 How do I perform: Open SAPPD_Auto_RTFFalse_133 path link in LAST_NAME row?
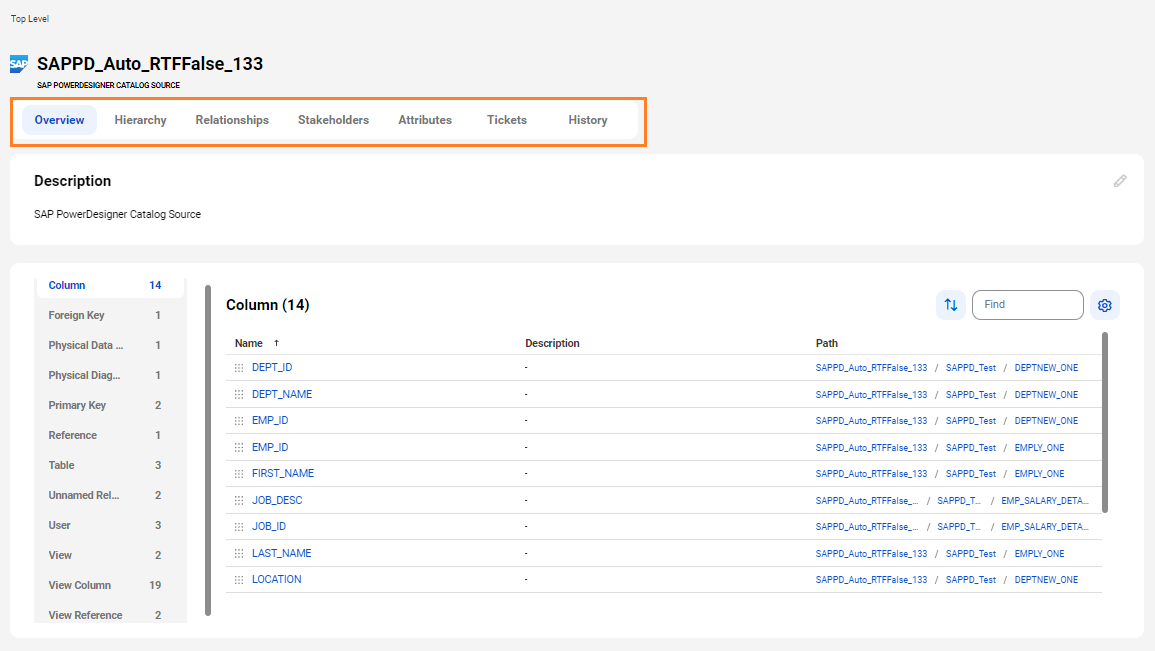click(x=871, y=554)
